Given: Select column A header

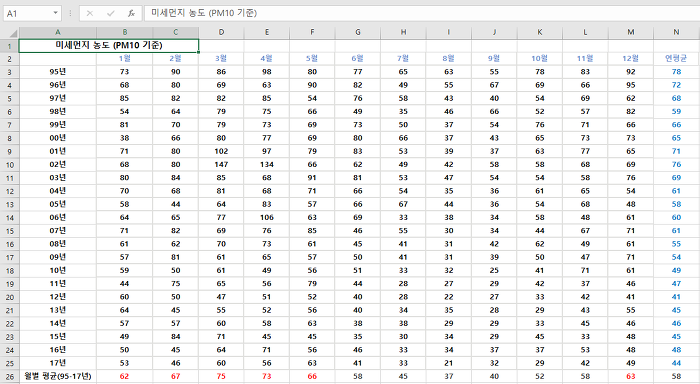Looking at the screenshot, I should click(58, 32).
